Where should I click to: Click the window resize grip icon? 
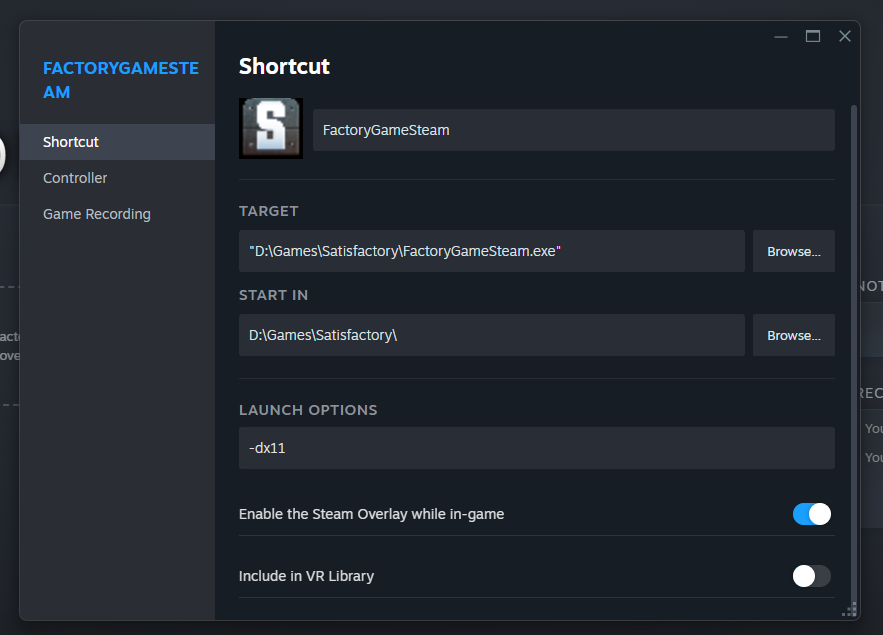pyautogui.click(x=849, y=610)
